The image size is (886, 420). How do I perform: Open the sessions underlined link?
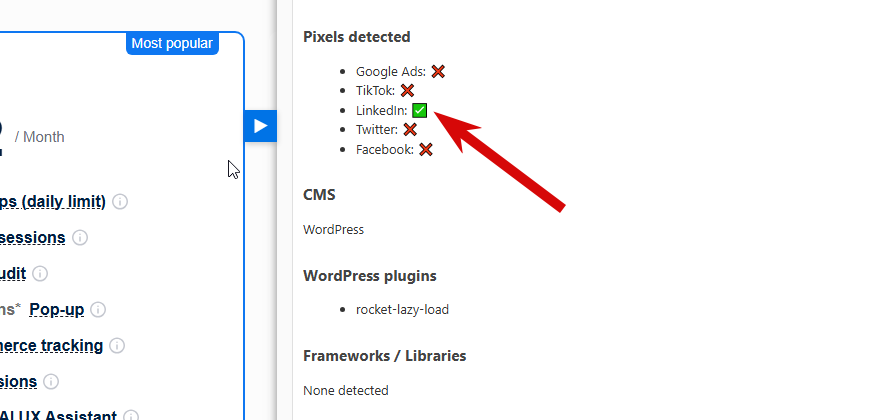pos(32,238)
